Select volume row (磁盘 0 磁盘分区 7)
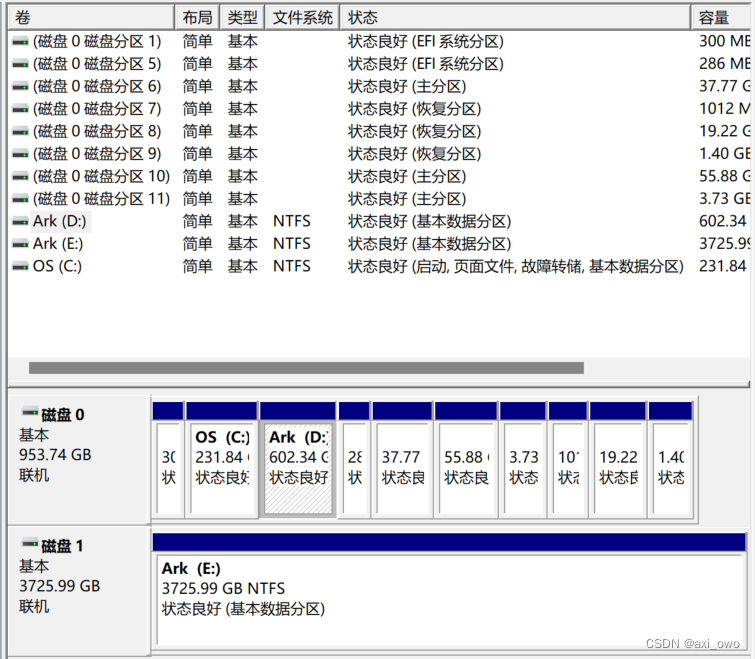 pos(380,109)
